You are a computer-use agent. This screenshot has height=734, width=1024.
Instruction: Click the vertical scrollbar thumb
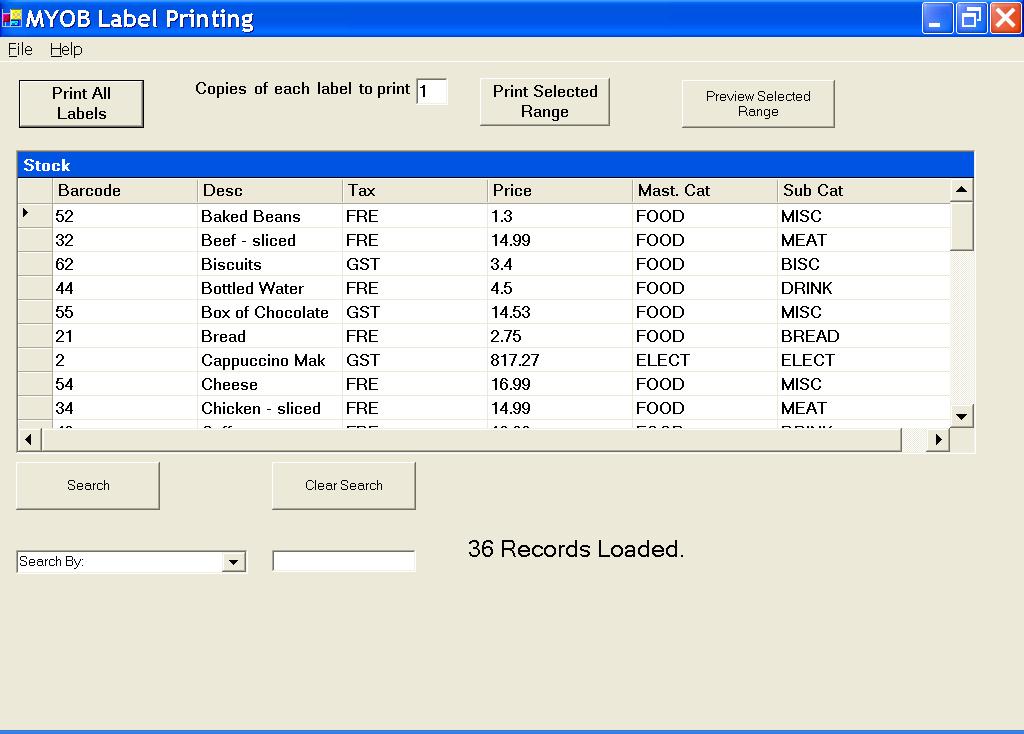pos(961,227)
